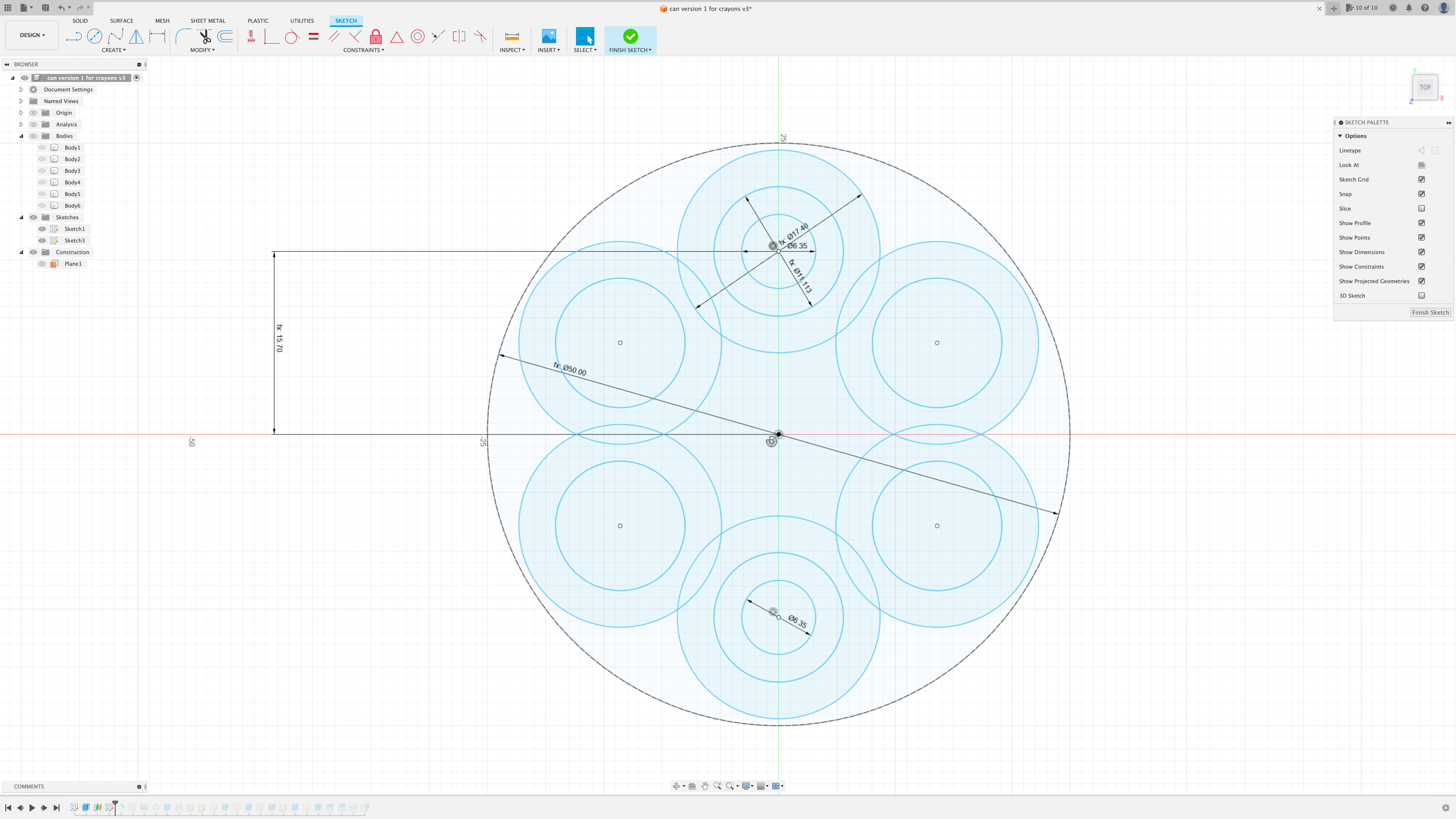Open the Data Panel grid icon
Image resolution: width=1456 pixels, height=819 pixels.
8,8
